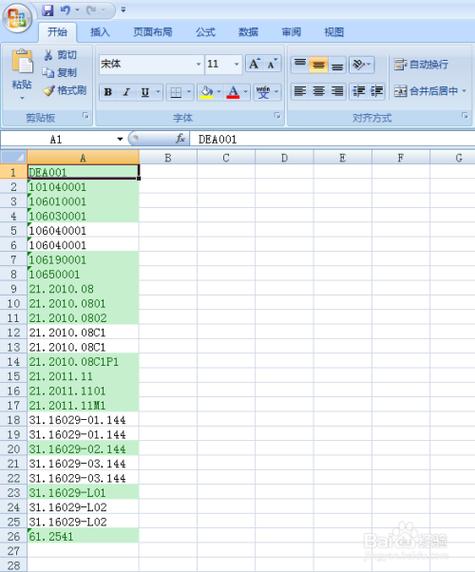Decrease cell indent
The width and height of the screenshot is (475, 572).
(x=358, y=91)
